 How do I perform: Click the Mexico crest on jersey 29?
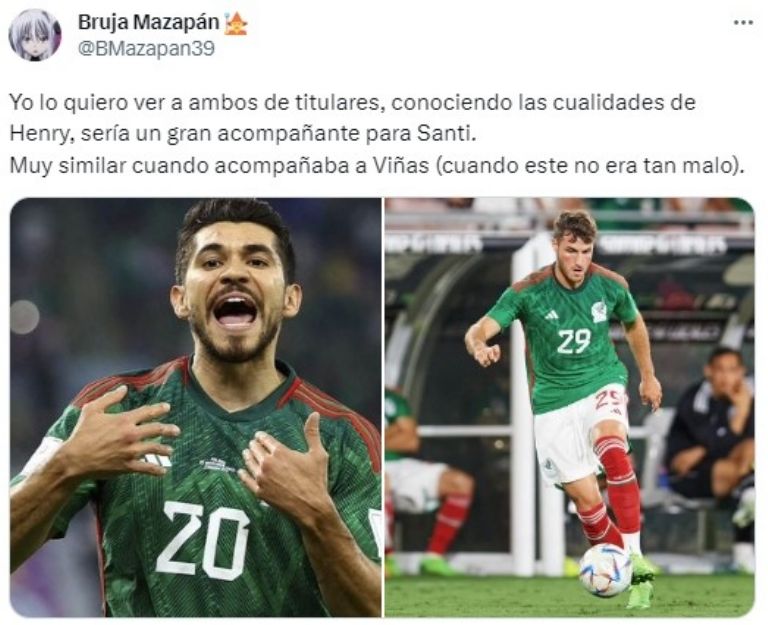(599, 312)
